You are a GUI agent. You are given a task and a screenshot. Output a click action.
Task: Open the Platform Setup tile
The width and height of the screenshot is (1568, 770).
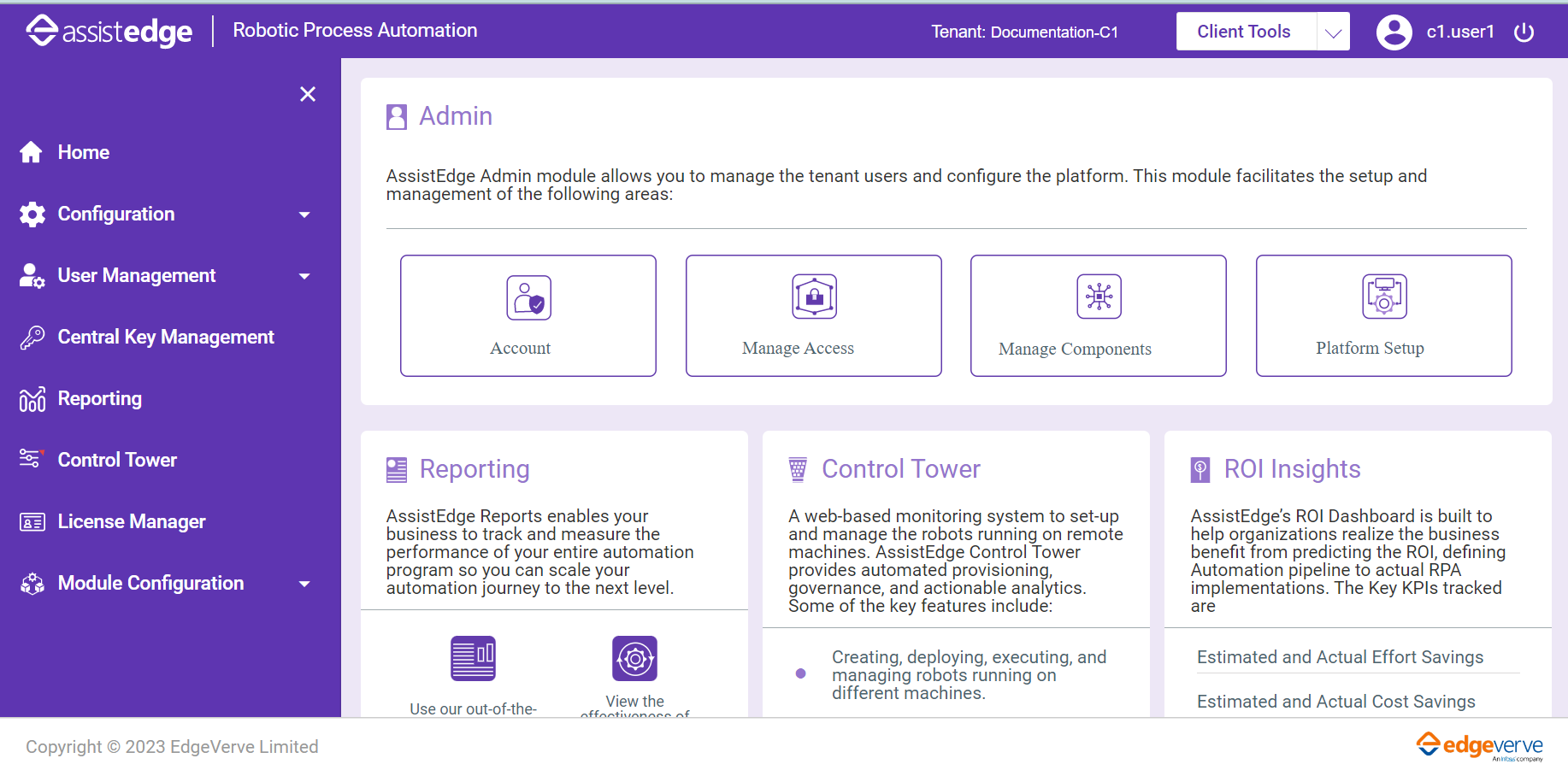coord(1384,315)
